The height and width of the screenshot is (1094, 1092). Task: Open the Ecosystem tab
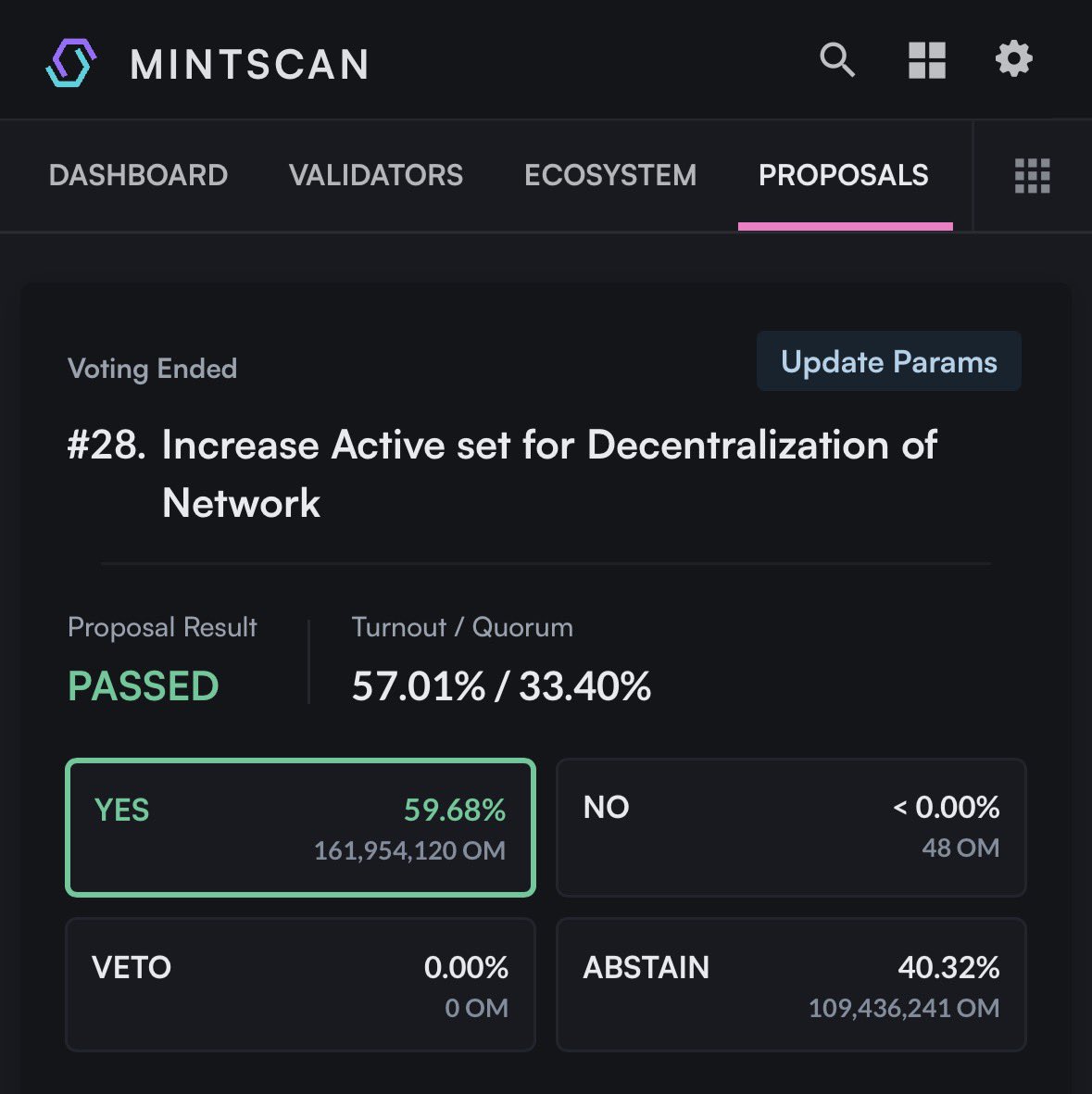[610, 175]
